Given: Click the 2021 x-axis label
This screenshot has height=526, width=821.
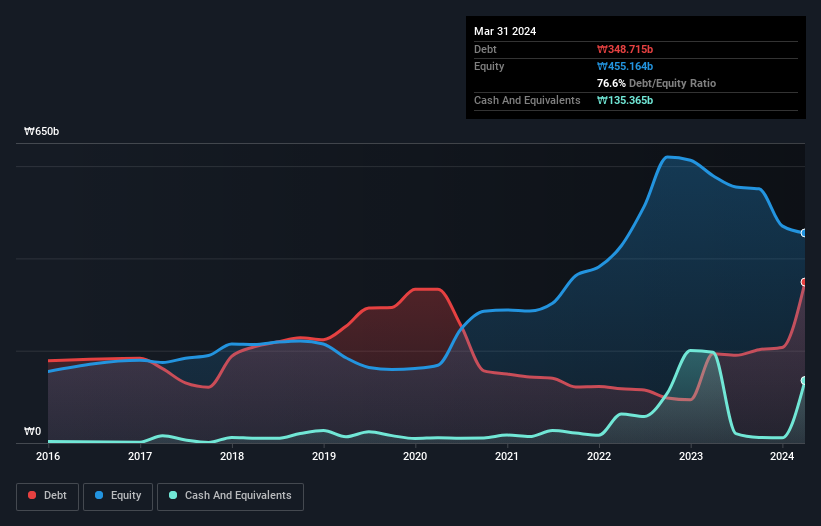Looking at the screenshot, I should [x=507, y=456].
